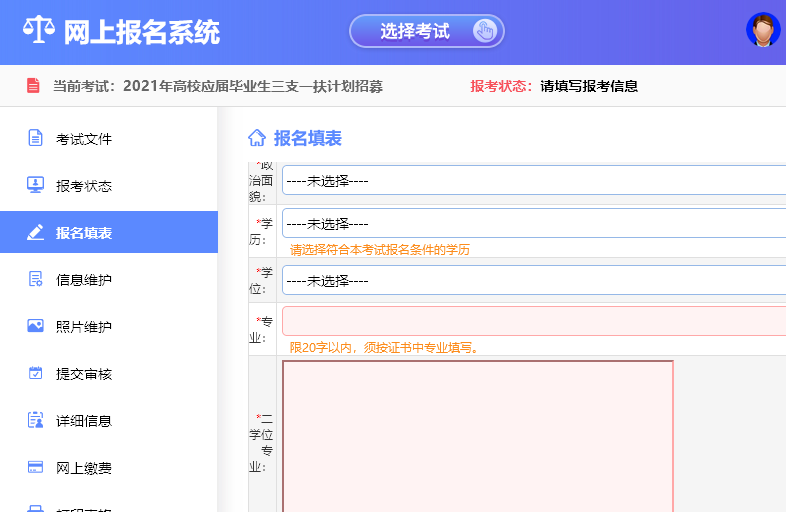Screen dimensions: 786x512
Task: Select 提交审核 in the sidebar
Action: tap(84, 374)
